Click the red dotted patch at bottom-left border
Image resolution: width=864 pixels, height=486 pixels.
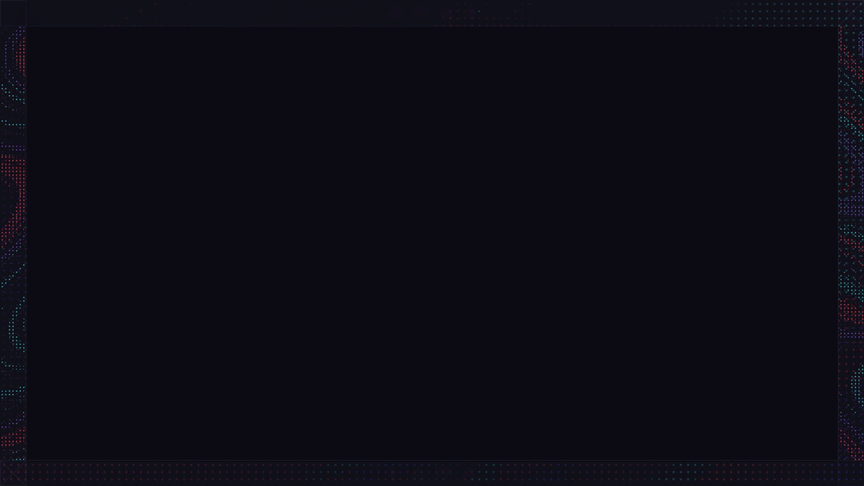[13, 440]
